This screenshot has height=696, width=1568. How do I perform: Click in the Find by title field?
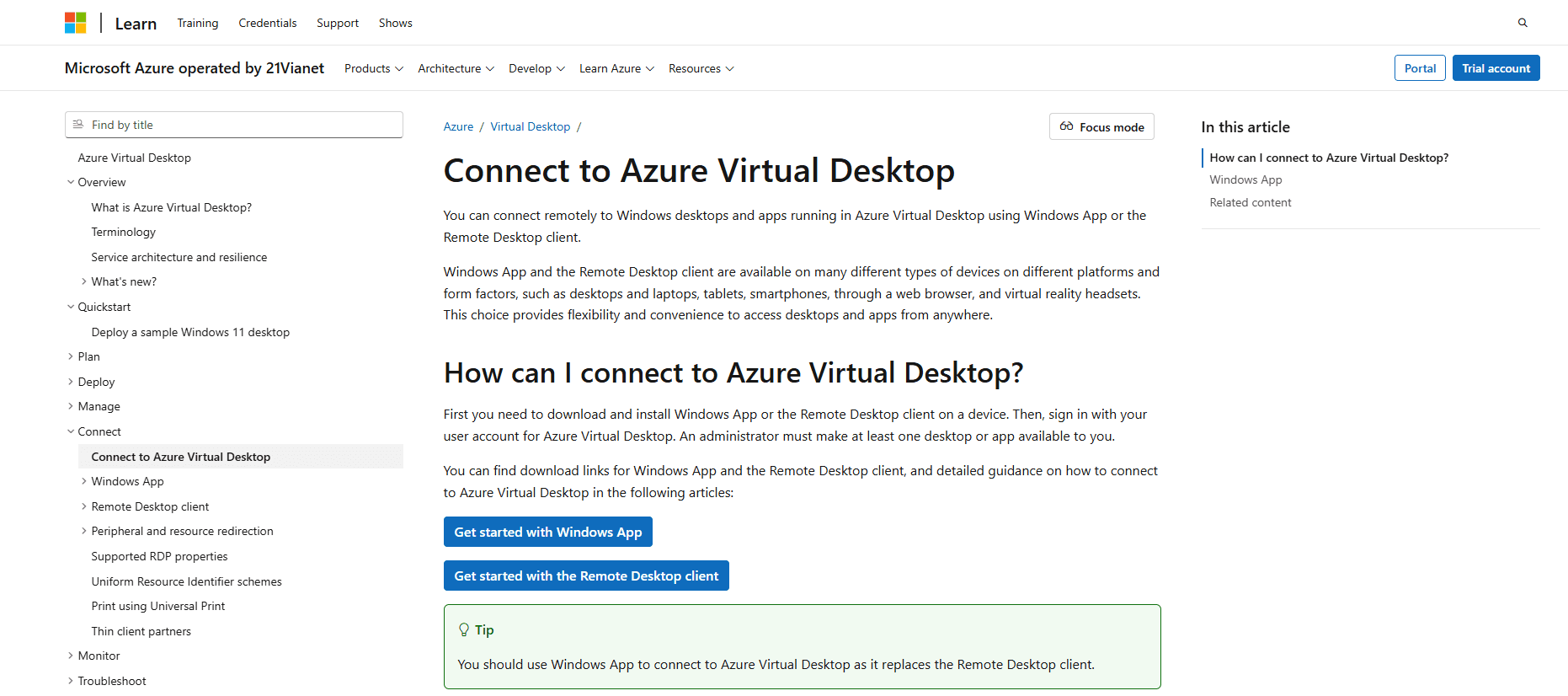click(244, 125)
